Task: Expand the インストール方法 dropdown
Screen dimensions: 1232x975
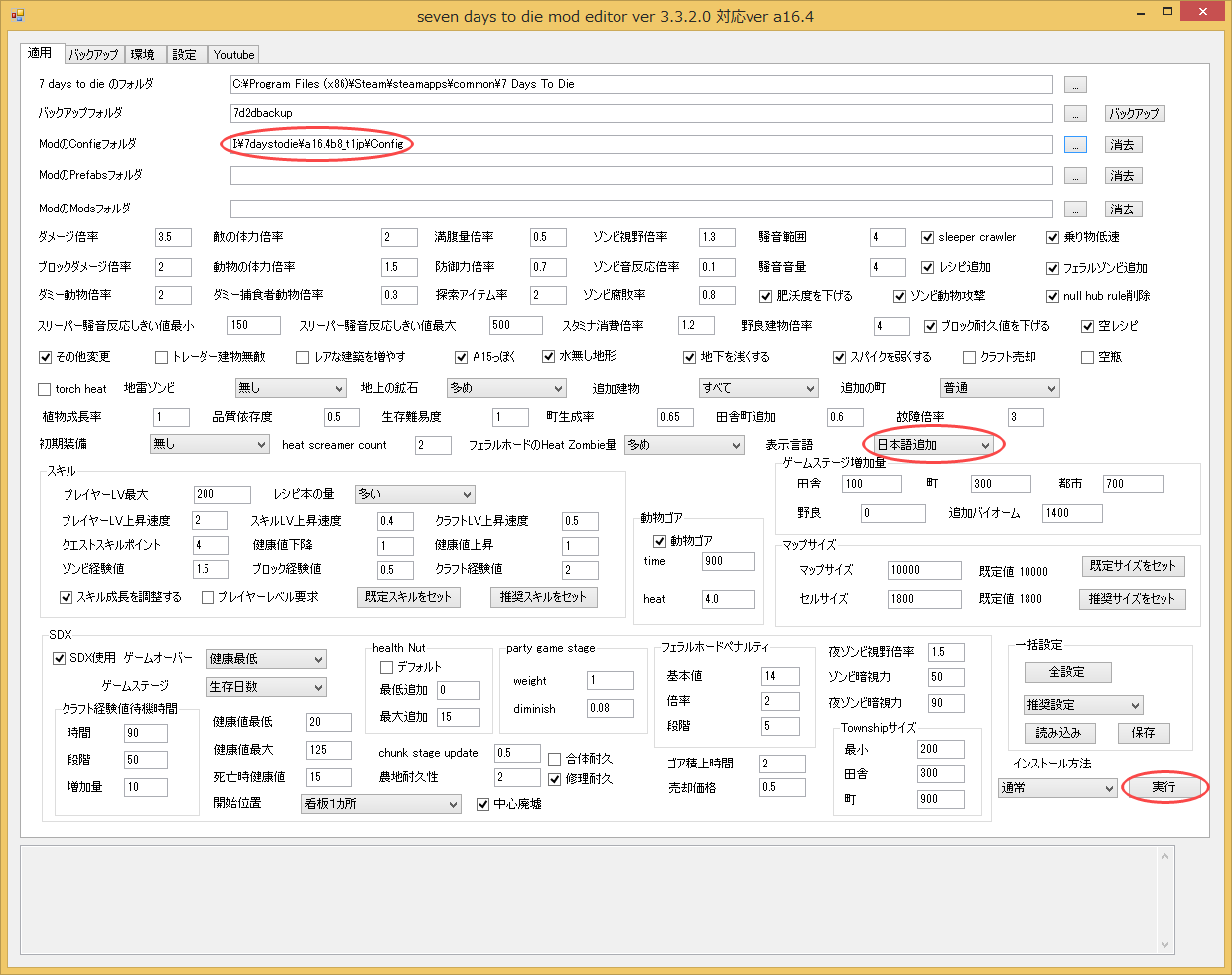Action: click(x=1057, y=788)
